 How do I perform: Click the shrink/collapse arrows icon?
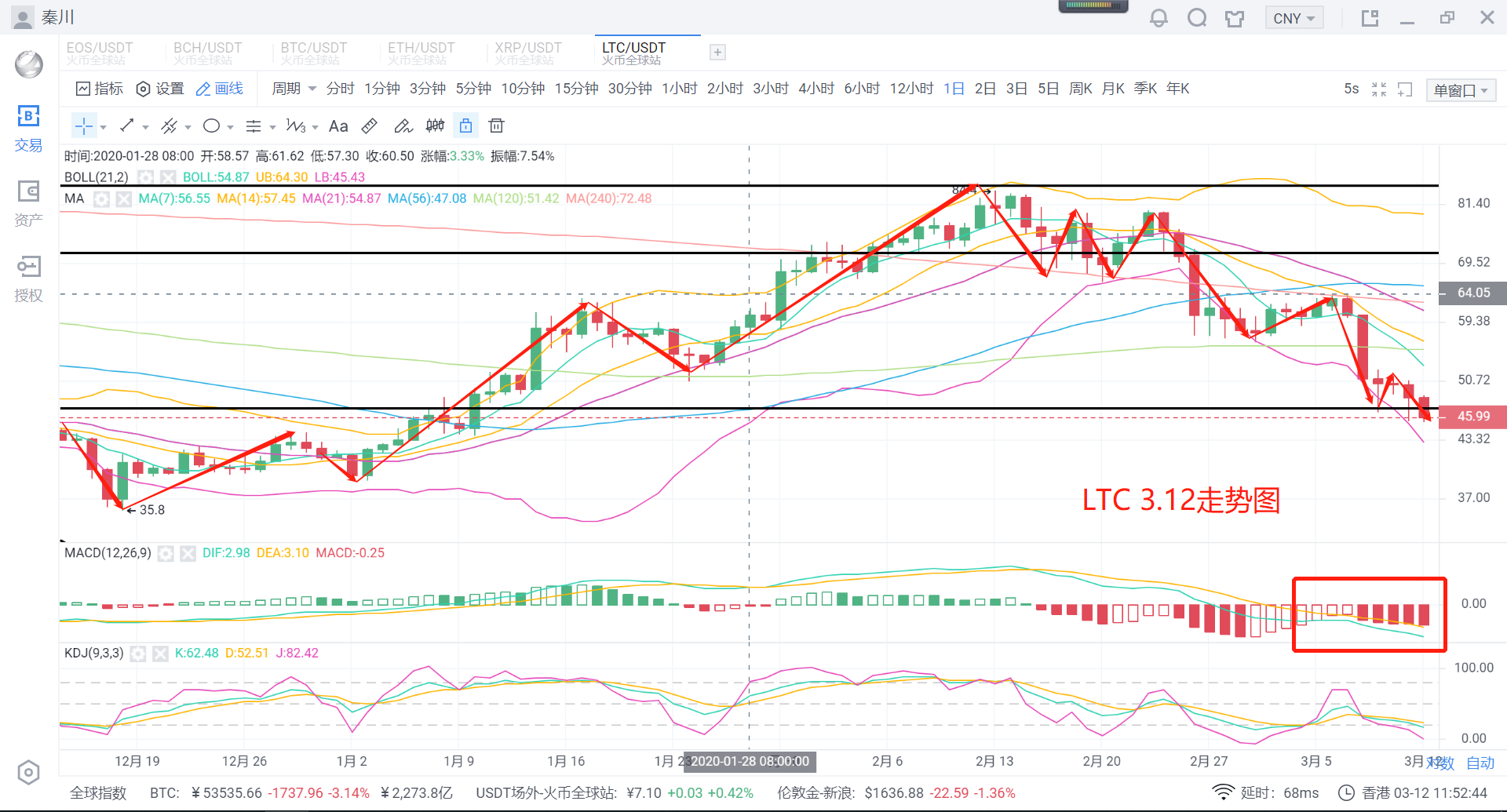point(1379,89)
